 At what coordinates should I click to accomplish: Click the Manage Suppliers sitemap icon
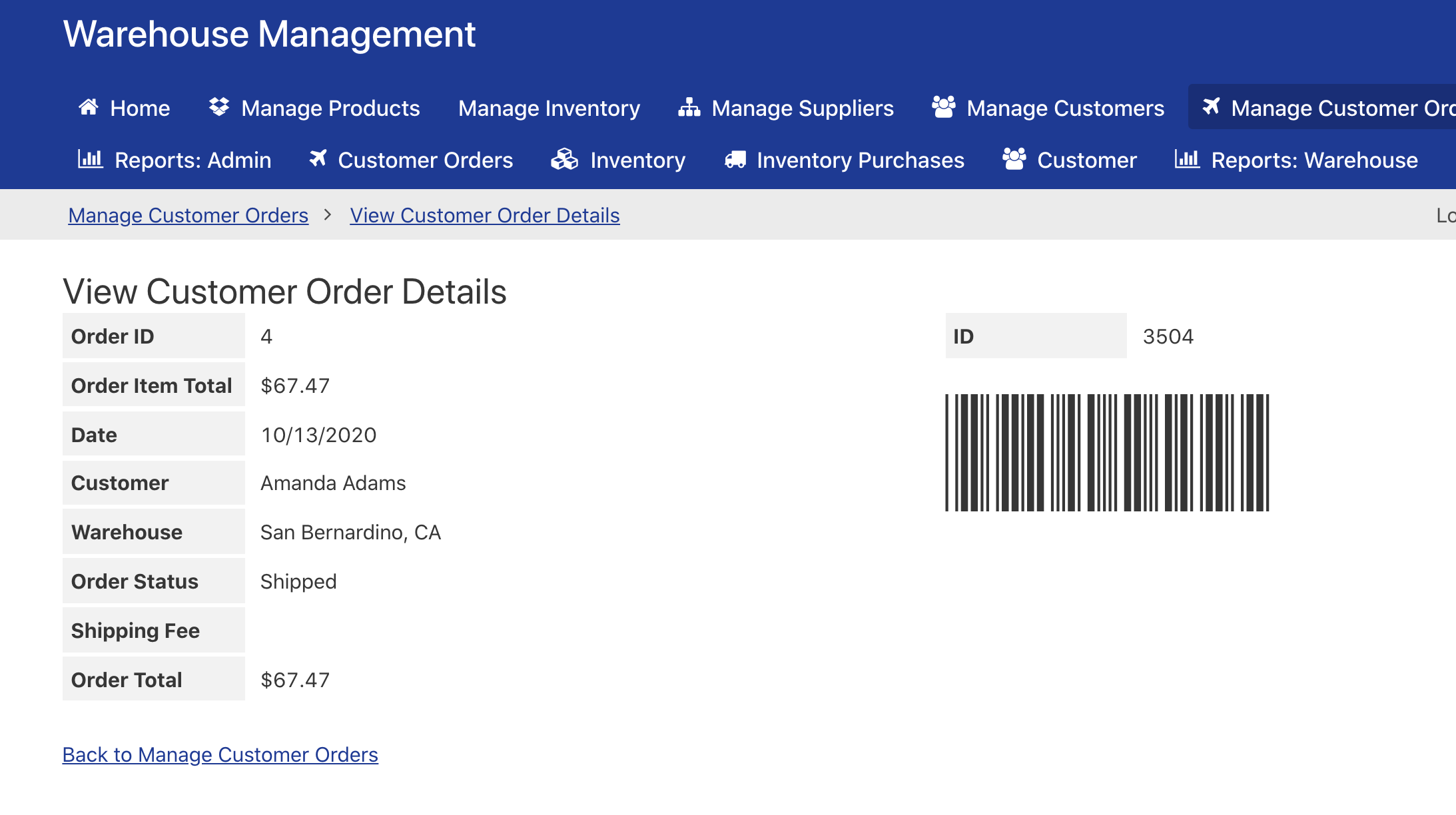(689, 107)
